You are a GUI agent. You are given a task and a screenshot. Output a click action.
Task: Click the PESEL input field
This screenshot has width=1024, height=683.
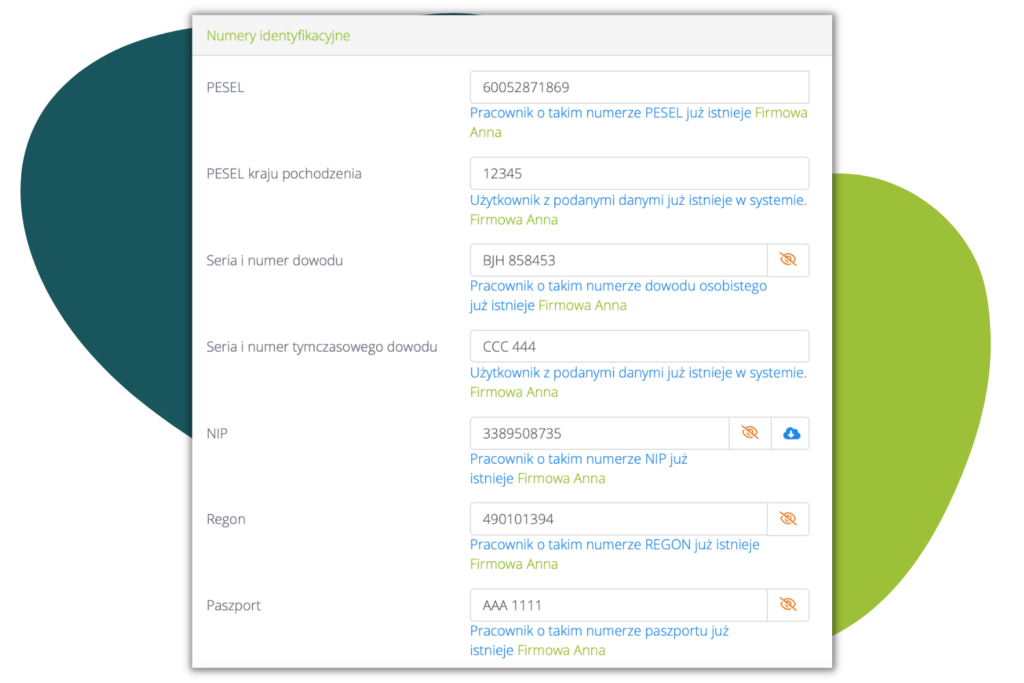[x=639, y=87]
